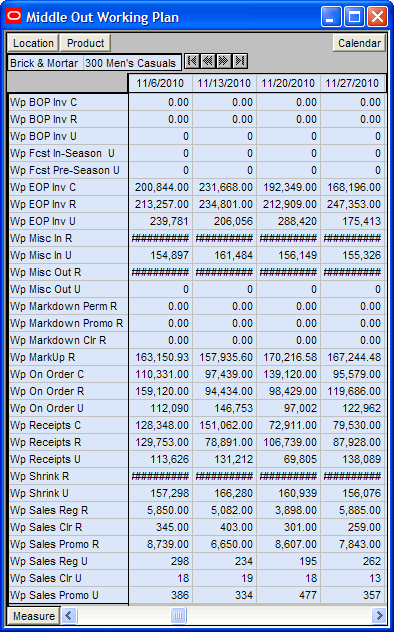This screenshot has height=632, width=394.
Task: Select Wp Sales Promo R row label
Action: (68, 544)
